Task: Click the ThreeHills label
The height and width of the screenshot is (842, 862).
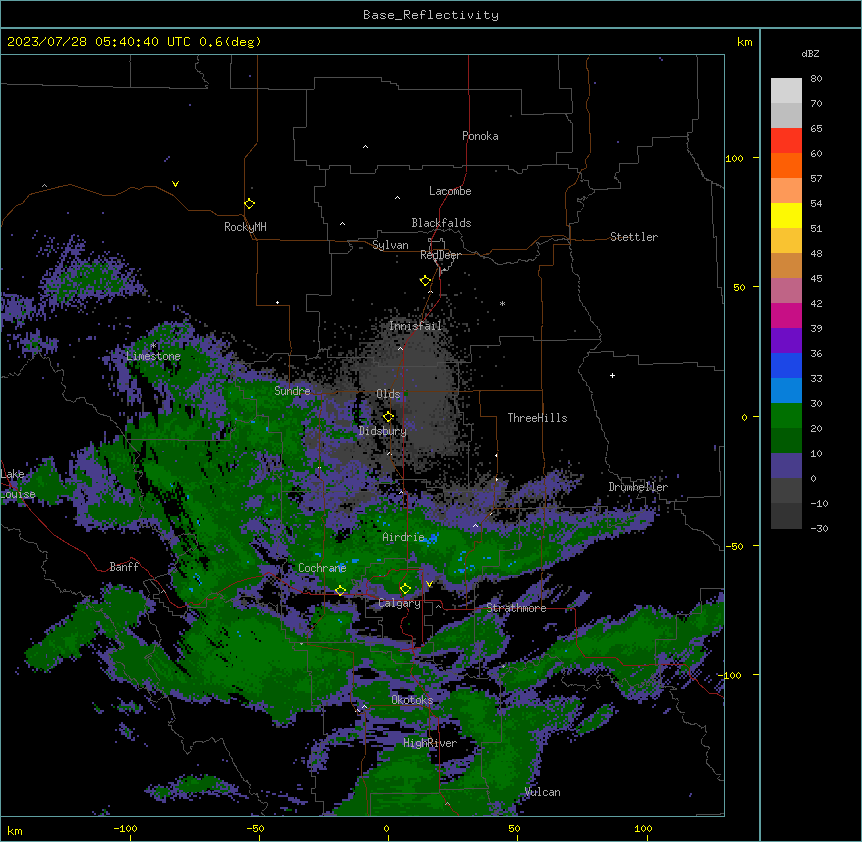Action: coord(537,418)
